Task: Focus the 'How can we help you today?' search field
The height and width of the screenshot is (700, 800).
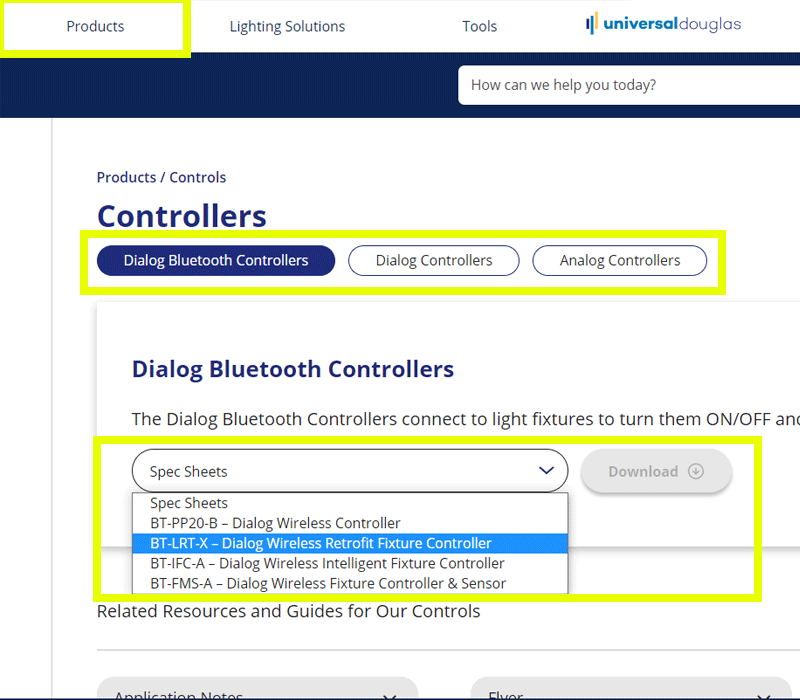Action: point(629,85)
